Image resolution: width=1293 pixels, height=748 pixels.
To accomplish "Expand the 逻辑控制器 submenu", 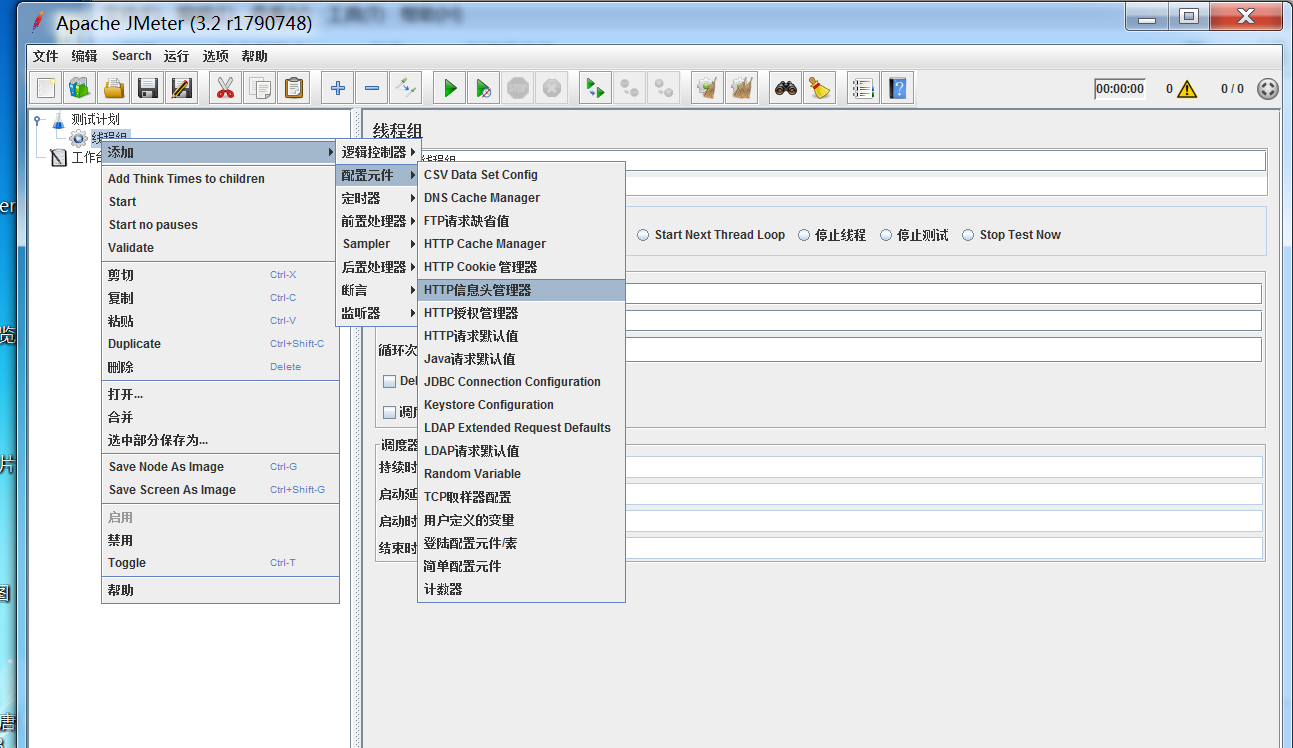I will pos(377,152).
